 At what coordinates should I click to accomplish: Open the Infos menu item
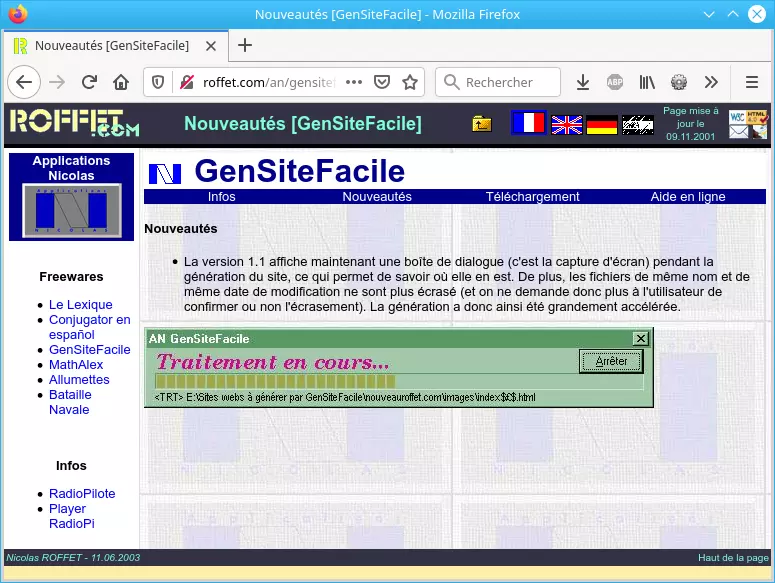coord(221,197)
